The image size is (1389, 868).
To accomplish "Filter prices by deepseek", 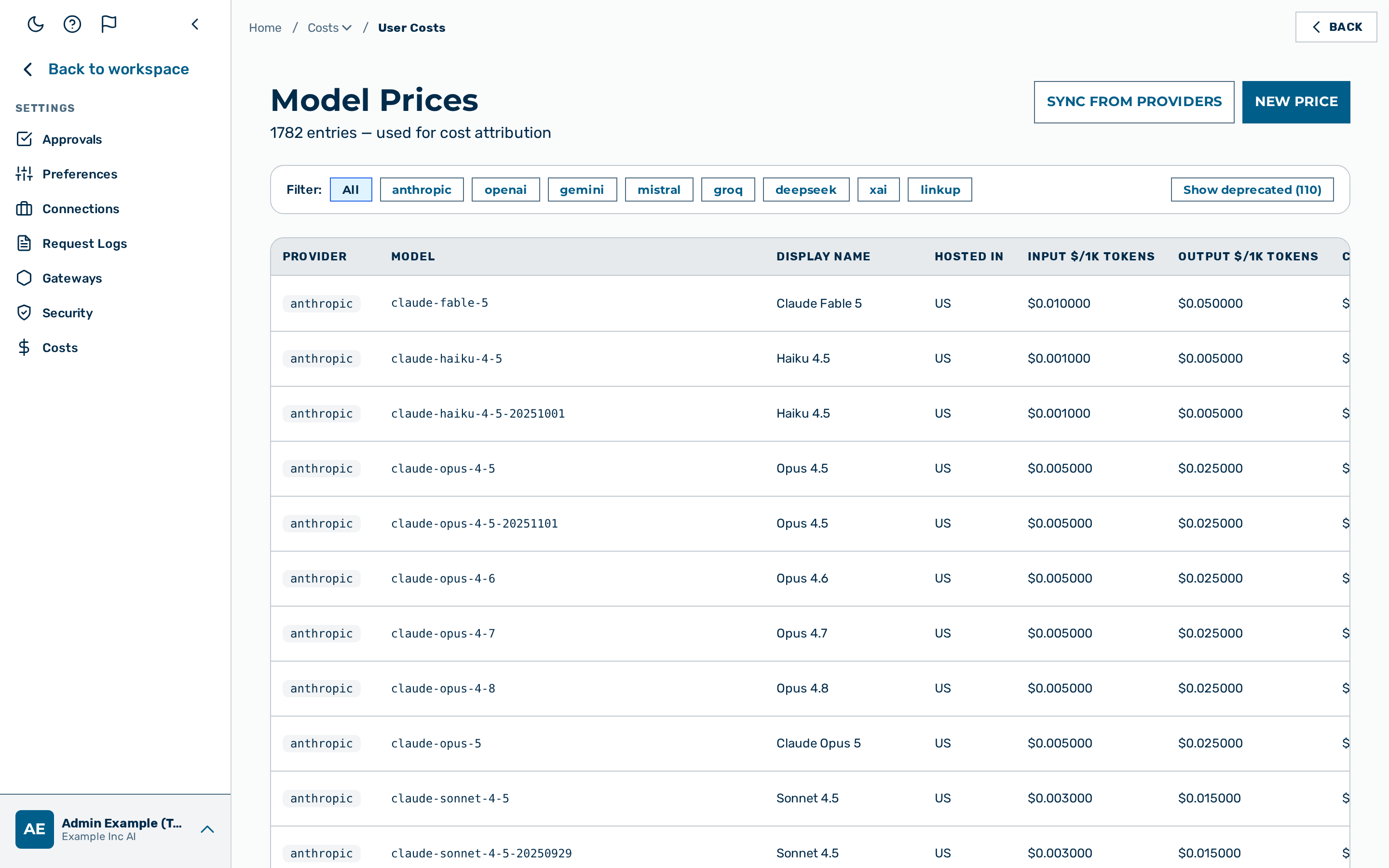I will pos(806,190).
